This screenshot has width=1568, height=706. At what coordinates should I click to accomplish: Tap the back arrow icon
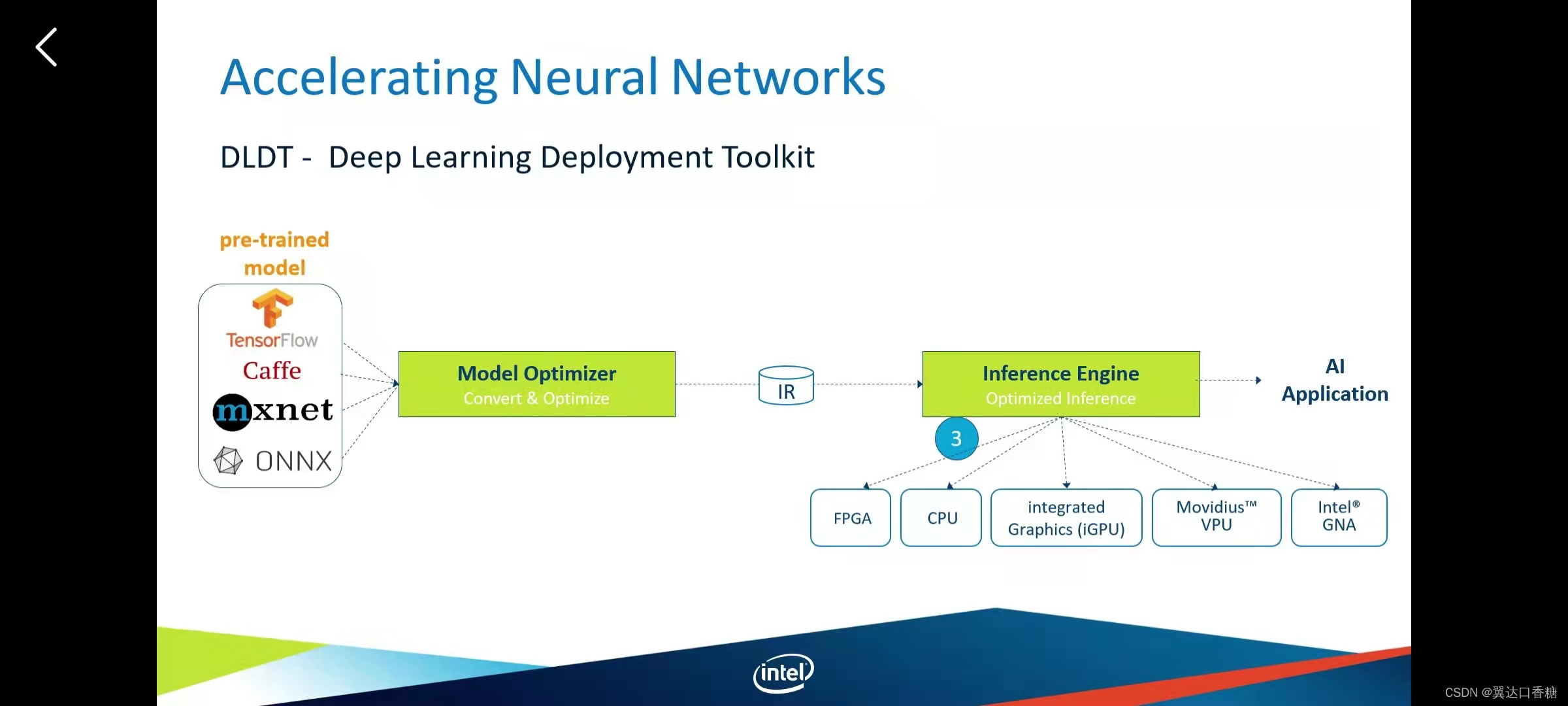(46, 47)
